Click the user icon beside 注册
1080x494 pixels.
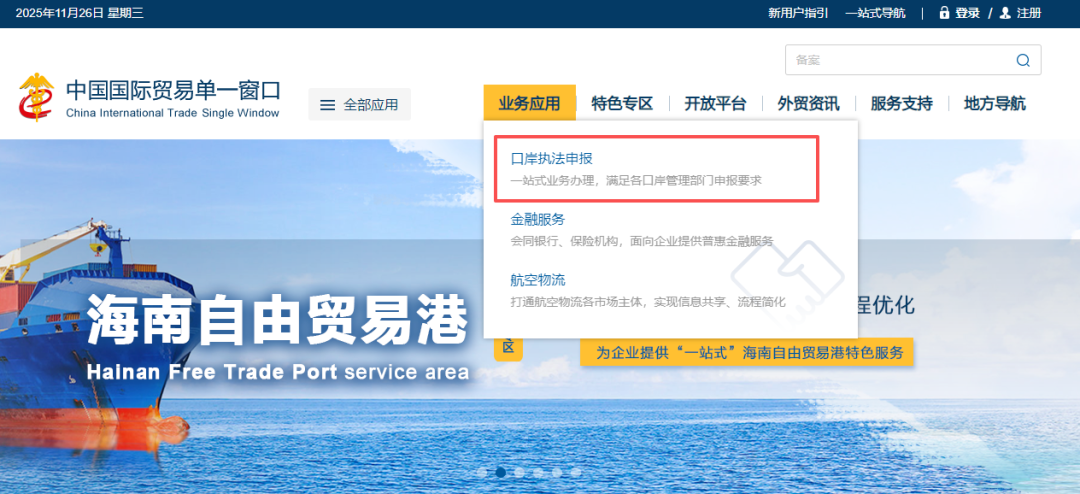tap(1005, 13)
